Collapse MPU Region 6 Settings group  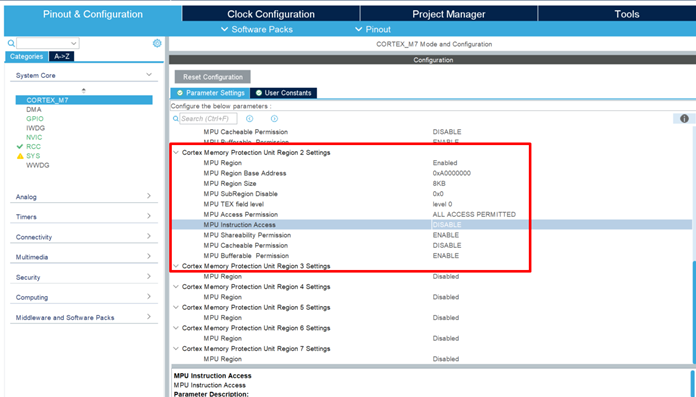point(176,328)
